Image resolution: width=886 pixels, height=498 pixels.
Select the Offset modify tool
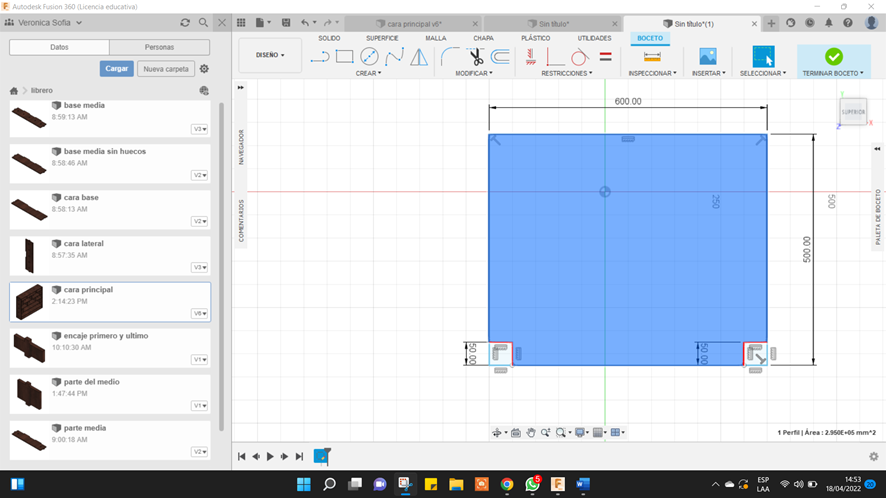500,57
